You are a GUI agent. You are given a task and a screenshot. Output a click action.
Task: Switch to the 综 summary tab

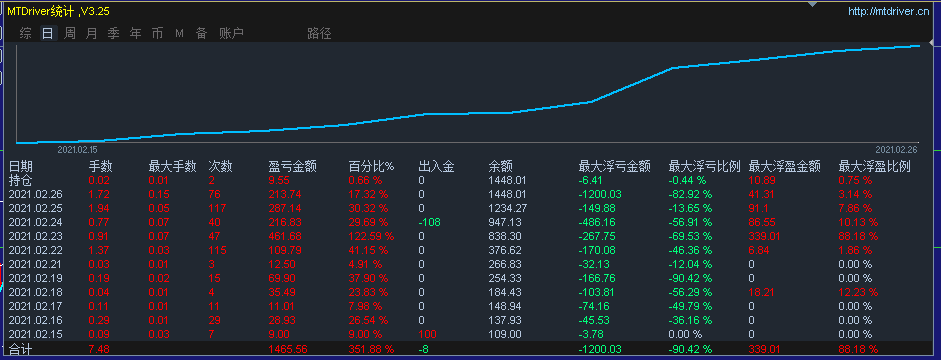click(25, 34)
